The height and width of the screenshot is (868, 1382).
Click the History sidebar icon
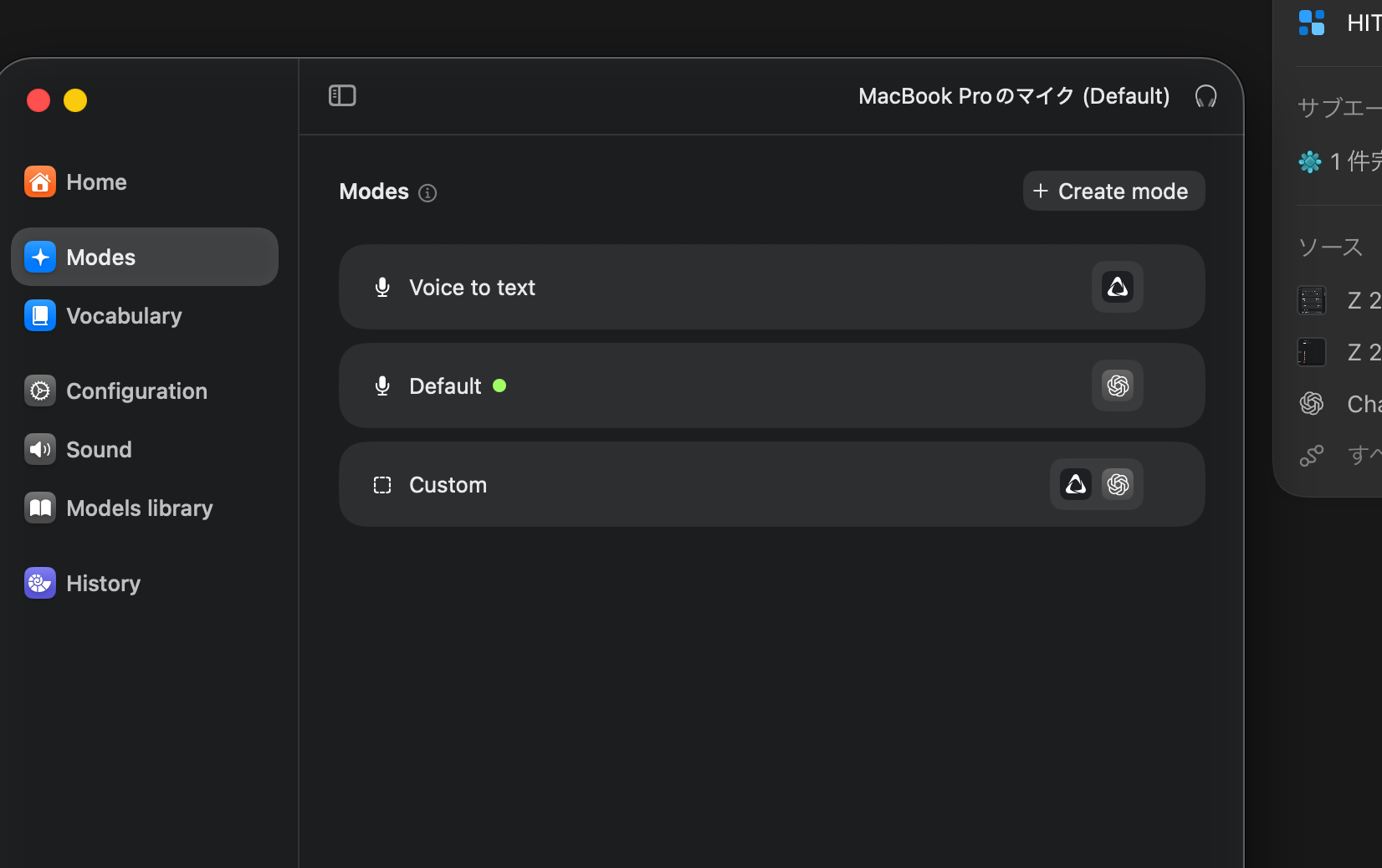pos(40,583)
